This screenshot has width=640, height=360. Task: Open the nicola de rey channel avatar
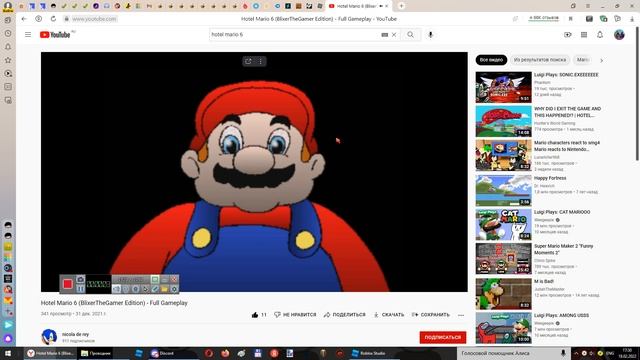(x=49, y=337)
